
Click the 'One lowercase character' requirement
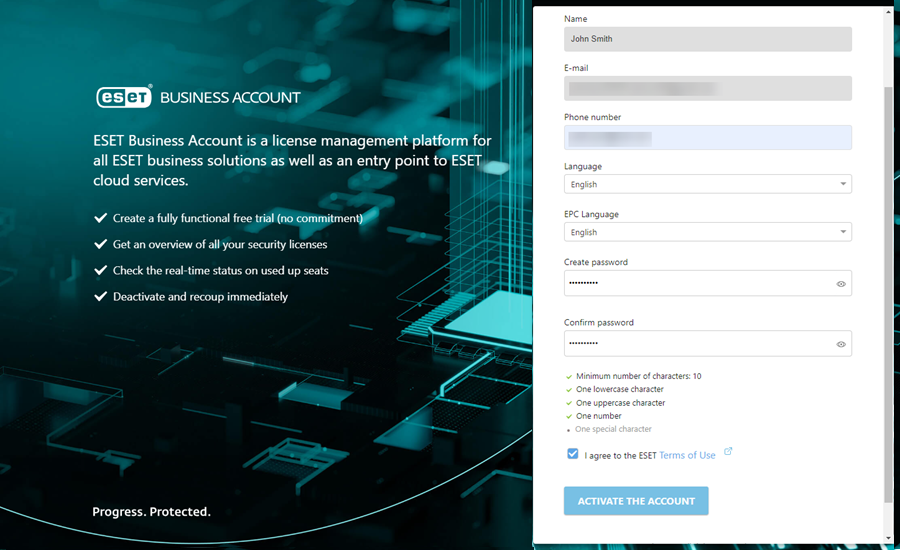(620, 389)
